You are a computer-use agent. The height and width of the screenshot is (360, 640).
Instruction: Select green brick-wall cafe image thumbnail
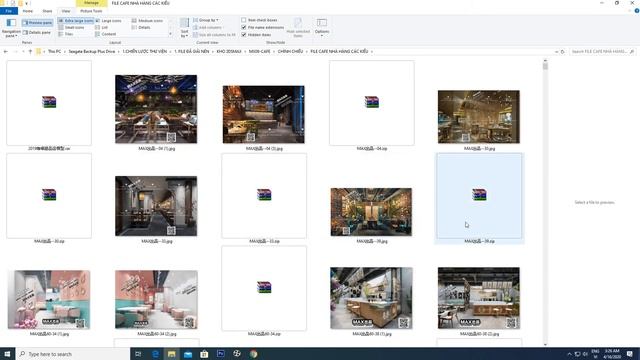coord(371,212)
